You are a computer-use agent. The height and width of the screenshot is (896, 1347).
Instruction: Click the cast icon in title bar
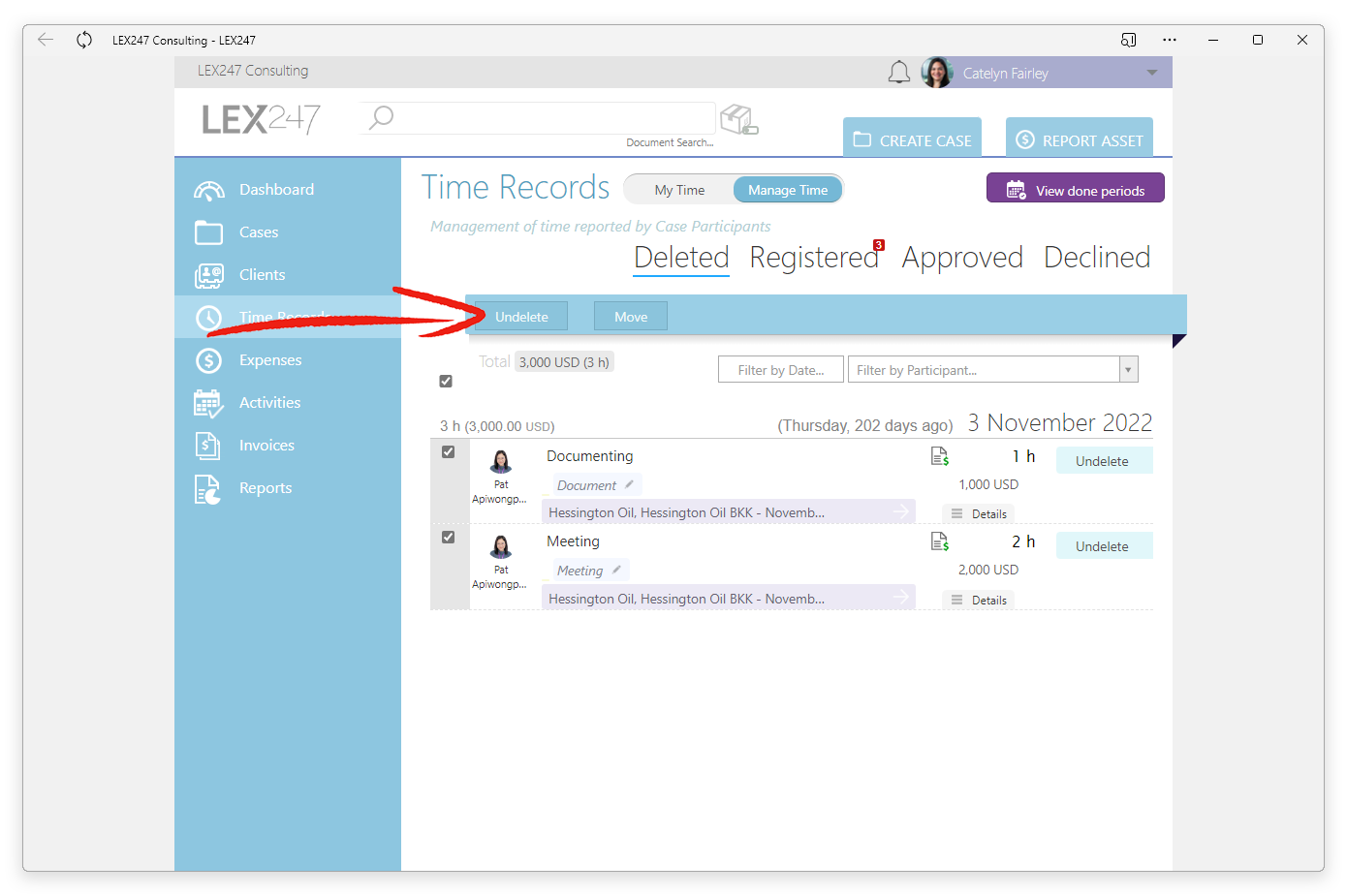1129,40
